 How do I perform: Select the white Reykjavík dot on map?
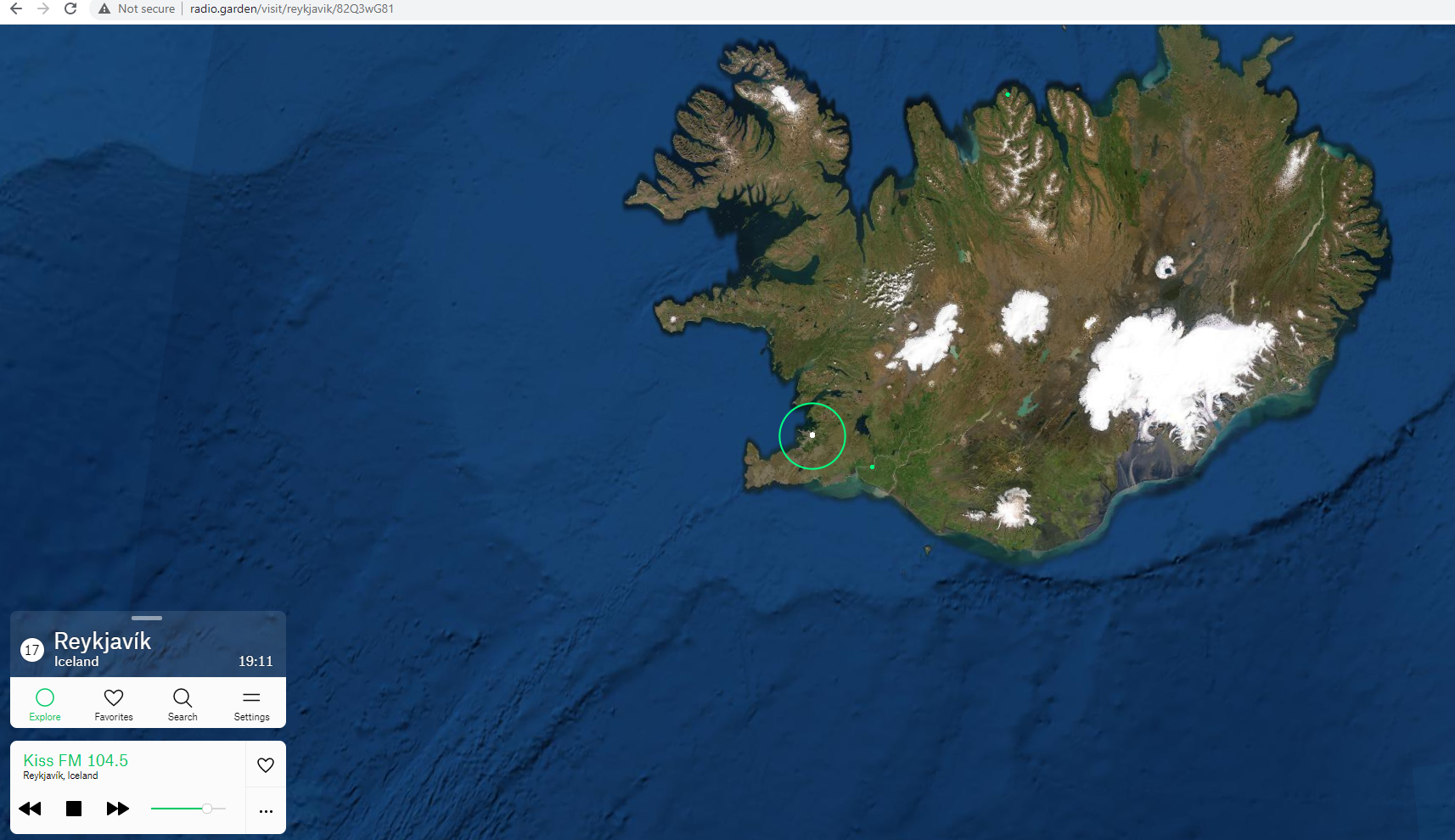click(x=812, y=434)
